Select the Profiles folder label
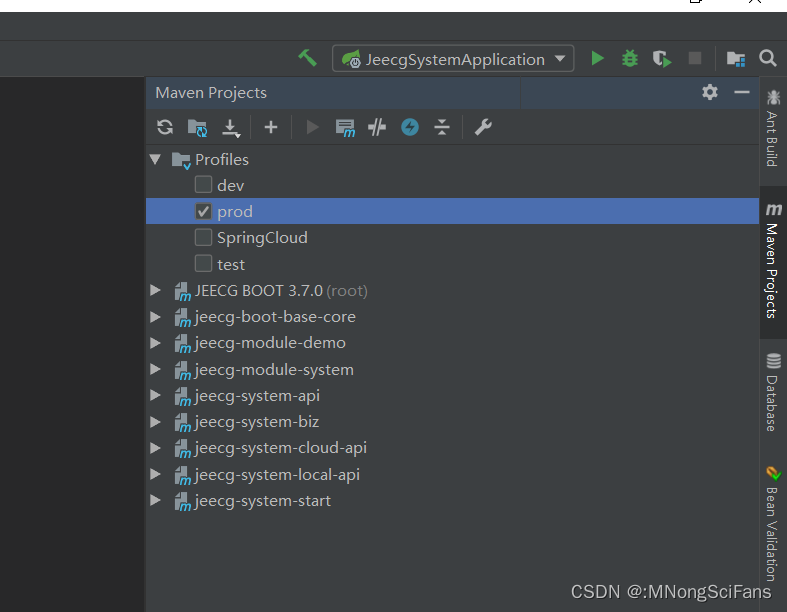Screen dimensions: 787x612 (x=221, y=160)
